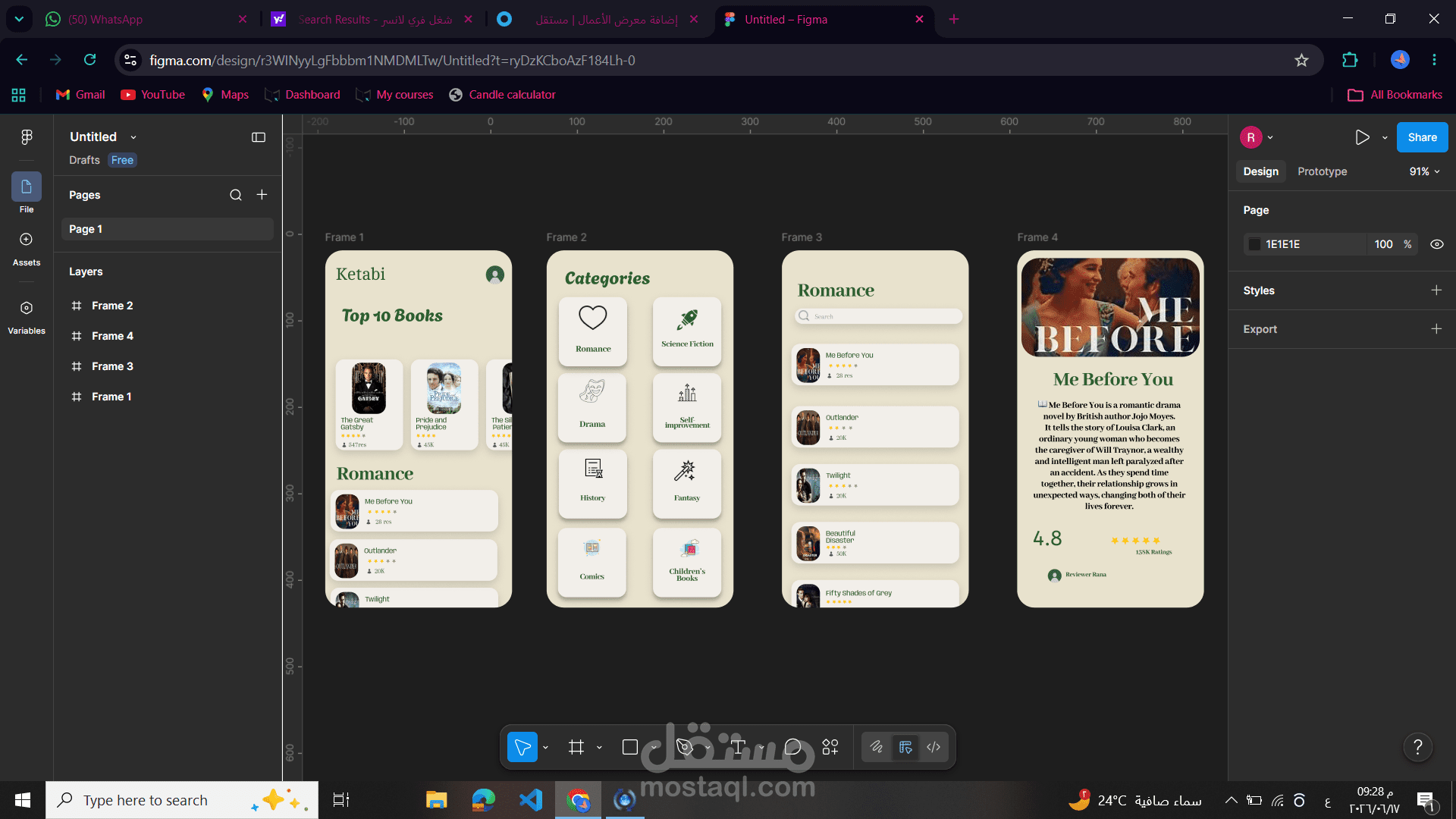
Task: Open the Figma main menu icon
Action: [27, 137]
